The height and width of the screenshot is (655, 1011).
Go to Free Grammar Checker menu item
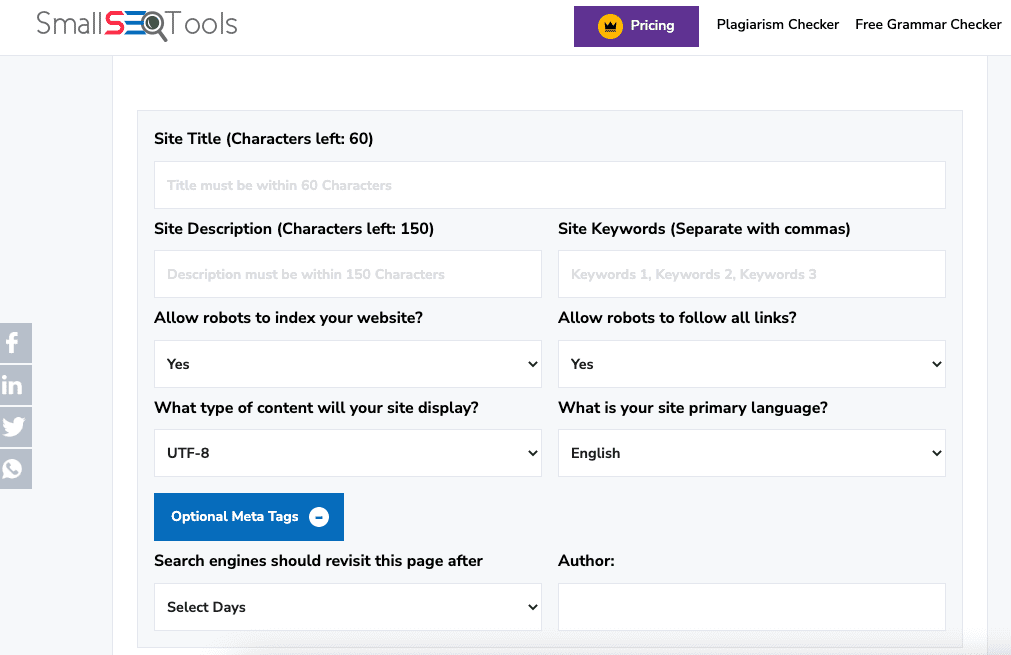pos(928,25)
